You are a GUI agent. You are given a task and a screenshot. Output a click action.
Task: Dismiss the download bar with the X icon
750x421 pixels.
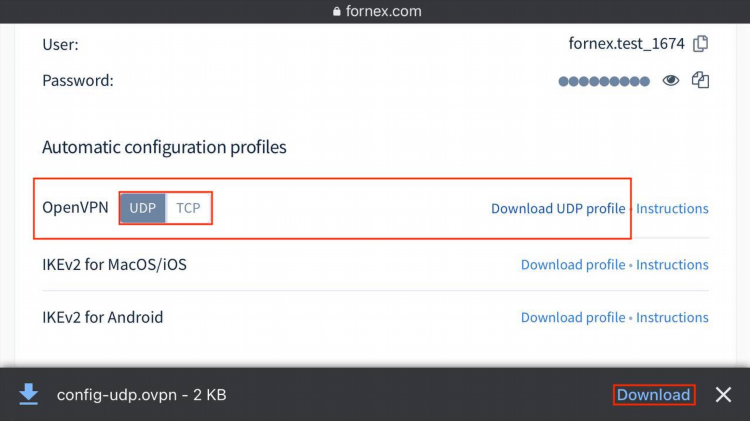click(723, 395)
